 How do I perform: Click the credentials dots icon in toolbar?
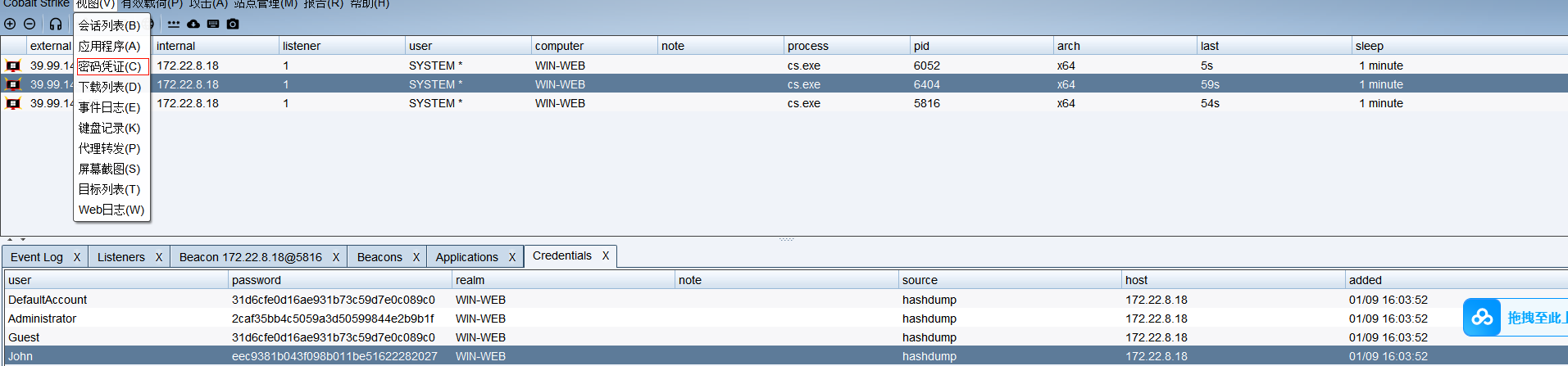[x=174, y=24]
